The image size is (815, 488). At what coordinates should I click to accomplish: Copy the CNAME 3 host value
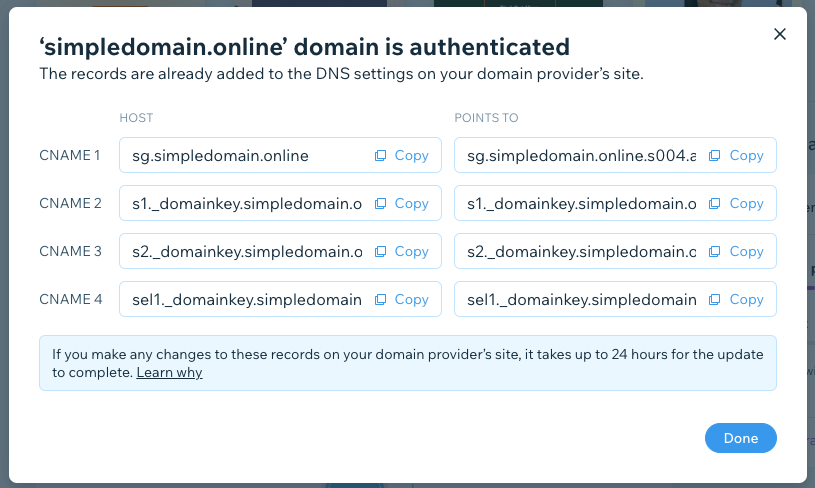tap(402, 252)
